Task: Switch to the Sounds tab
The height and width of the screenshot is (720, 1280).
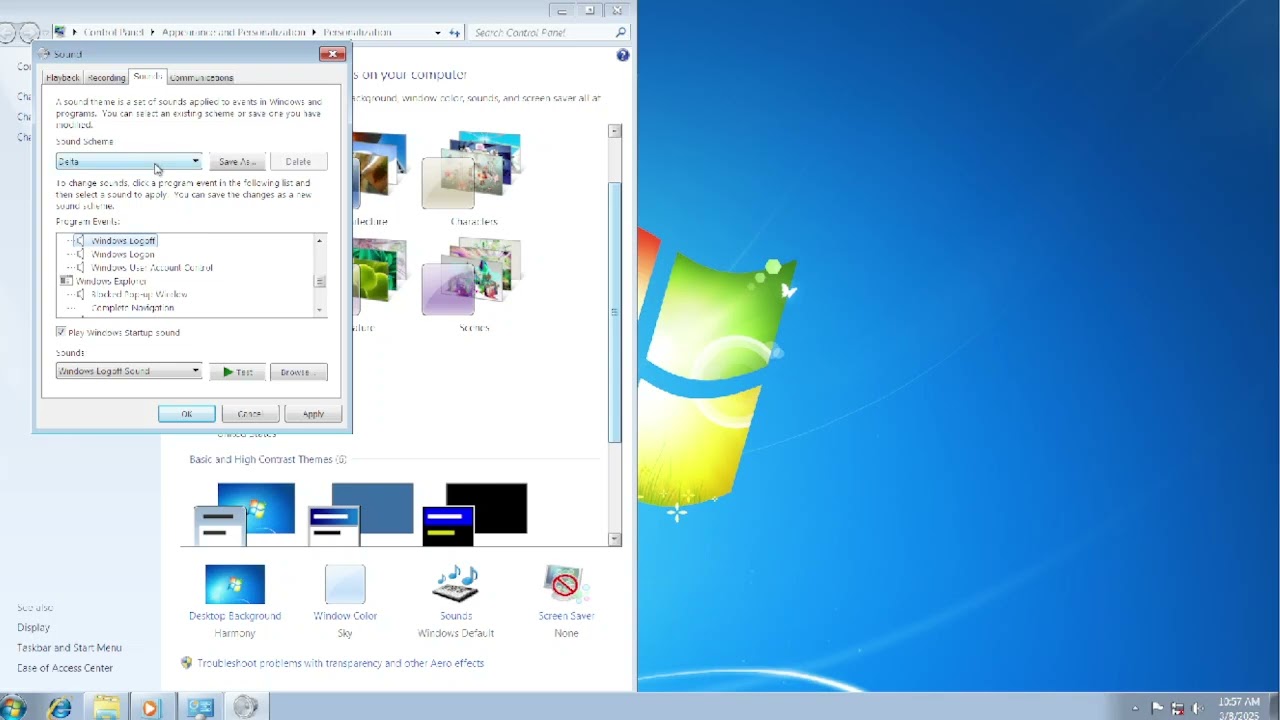Action: [147, 76]
